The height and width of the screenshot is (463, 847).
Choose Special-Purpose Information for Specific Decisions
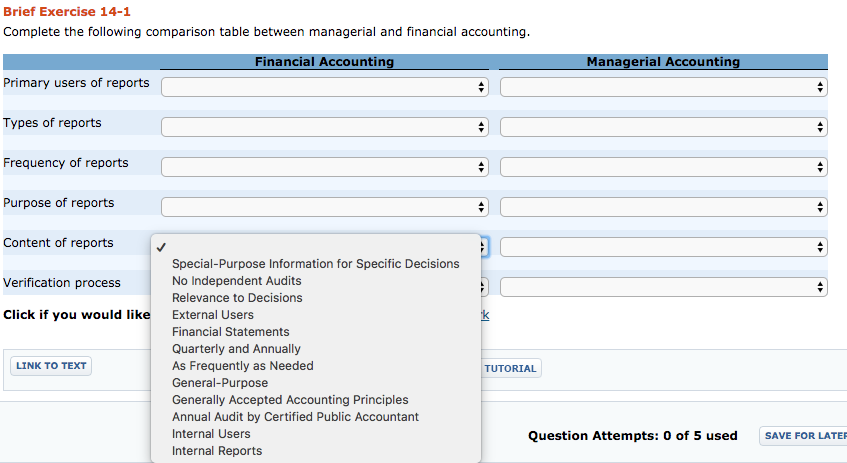click(316, 264)
